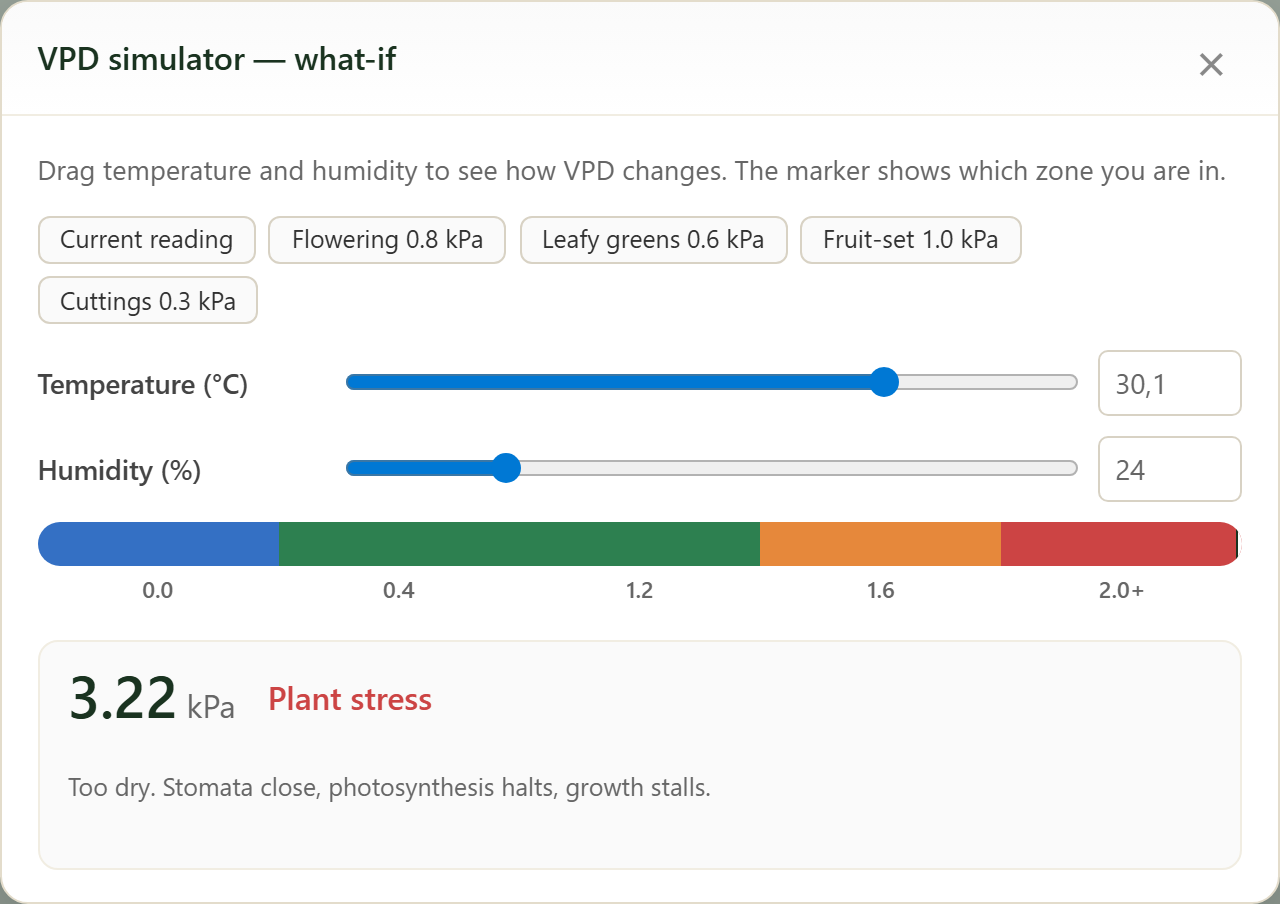Click the blue zone of VPD bar
Image resolution: width=1280 pixels, height=904 pixels.
pos(158,544)
